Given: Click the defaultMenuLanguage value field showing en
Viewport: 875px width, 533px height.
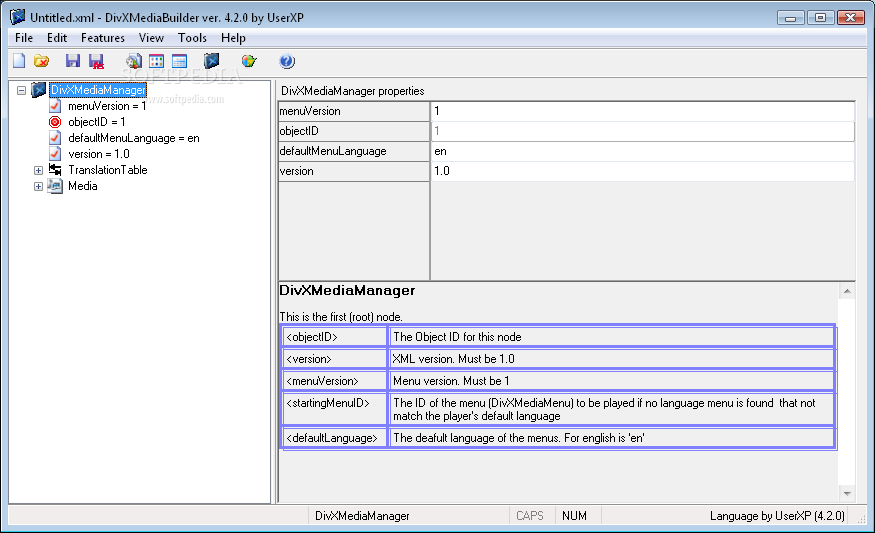Looking at the screenshot, I should 642,151.
